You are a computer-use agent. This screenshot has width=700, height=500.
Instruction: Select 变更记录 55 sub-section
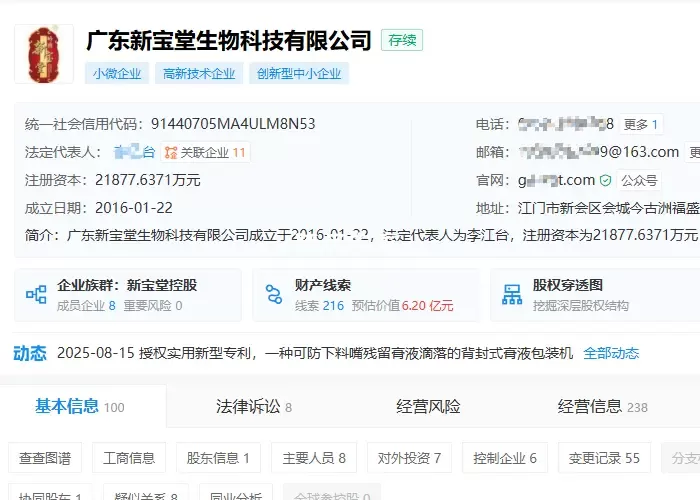[x=604, y=458]
